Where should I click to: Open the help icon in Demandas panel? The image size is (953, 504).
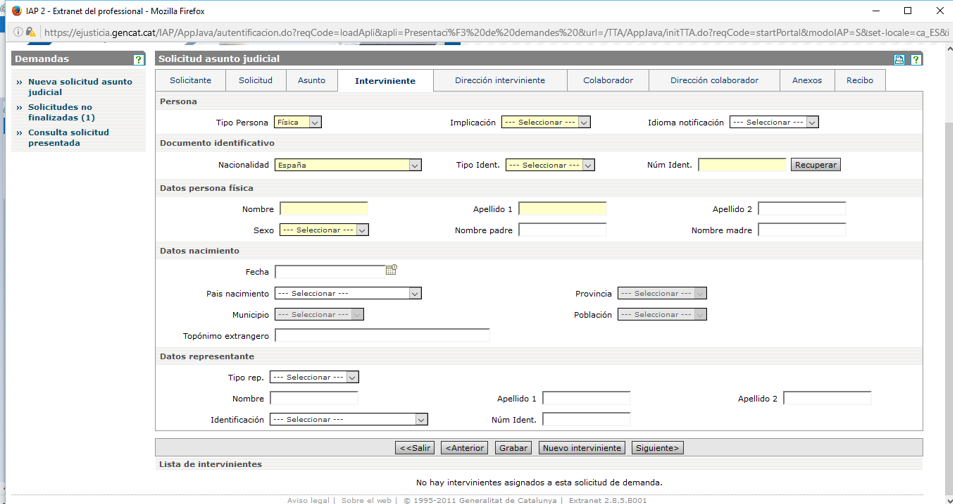tap(139, 59)
